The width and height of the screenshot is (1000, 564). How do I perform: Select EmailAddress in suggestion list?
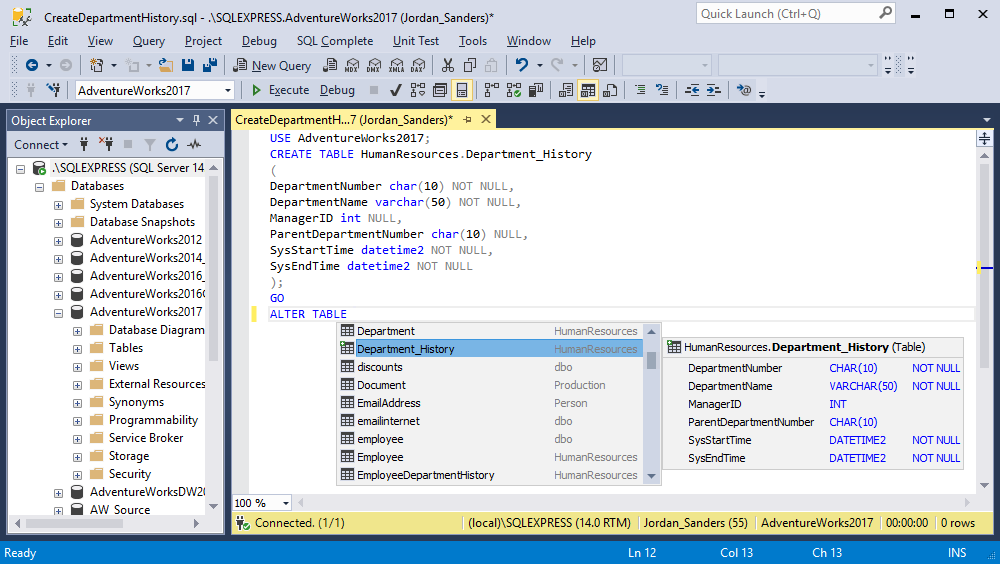pos(490,403)
